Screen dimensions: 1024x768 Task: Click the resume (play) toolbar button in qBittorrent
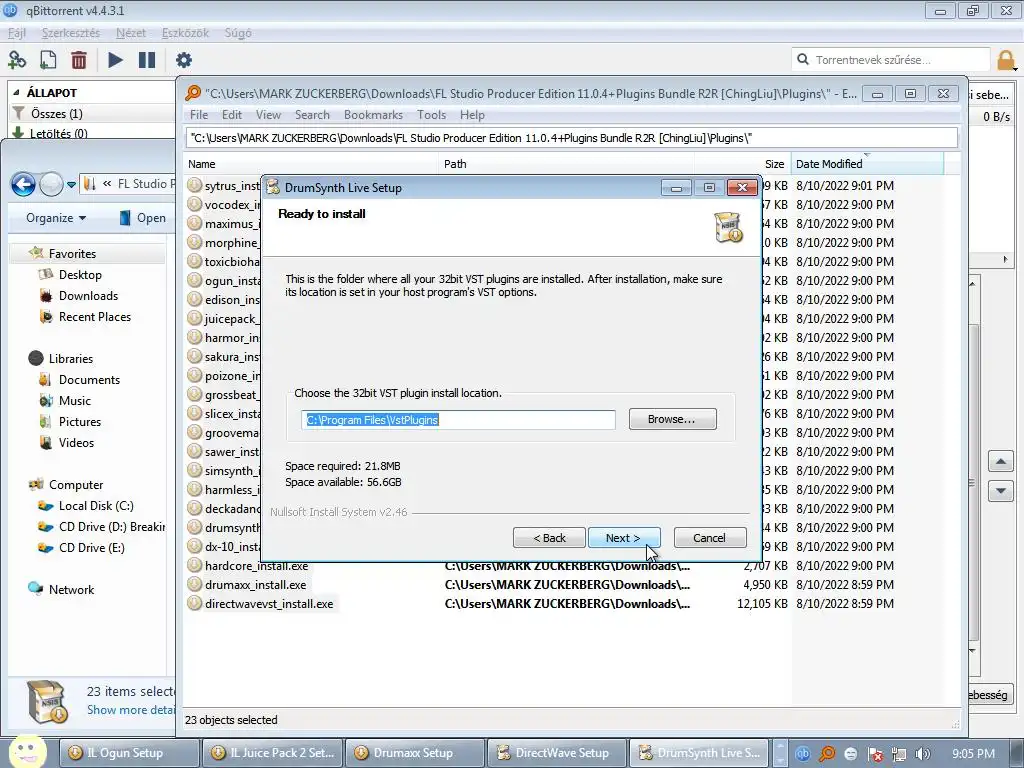click(116, 60)
